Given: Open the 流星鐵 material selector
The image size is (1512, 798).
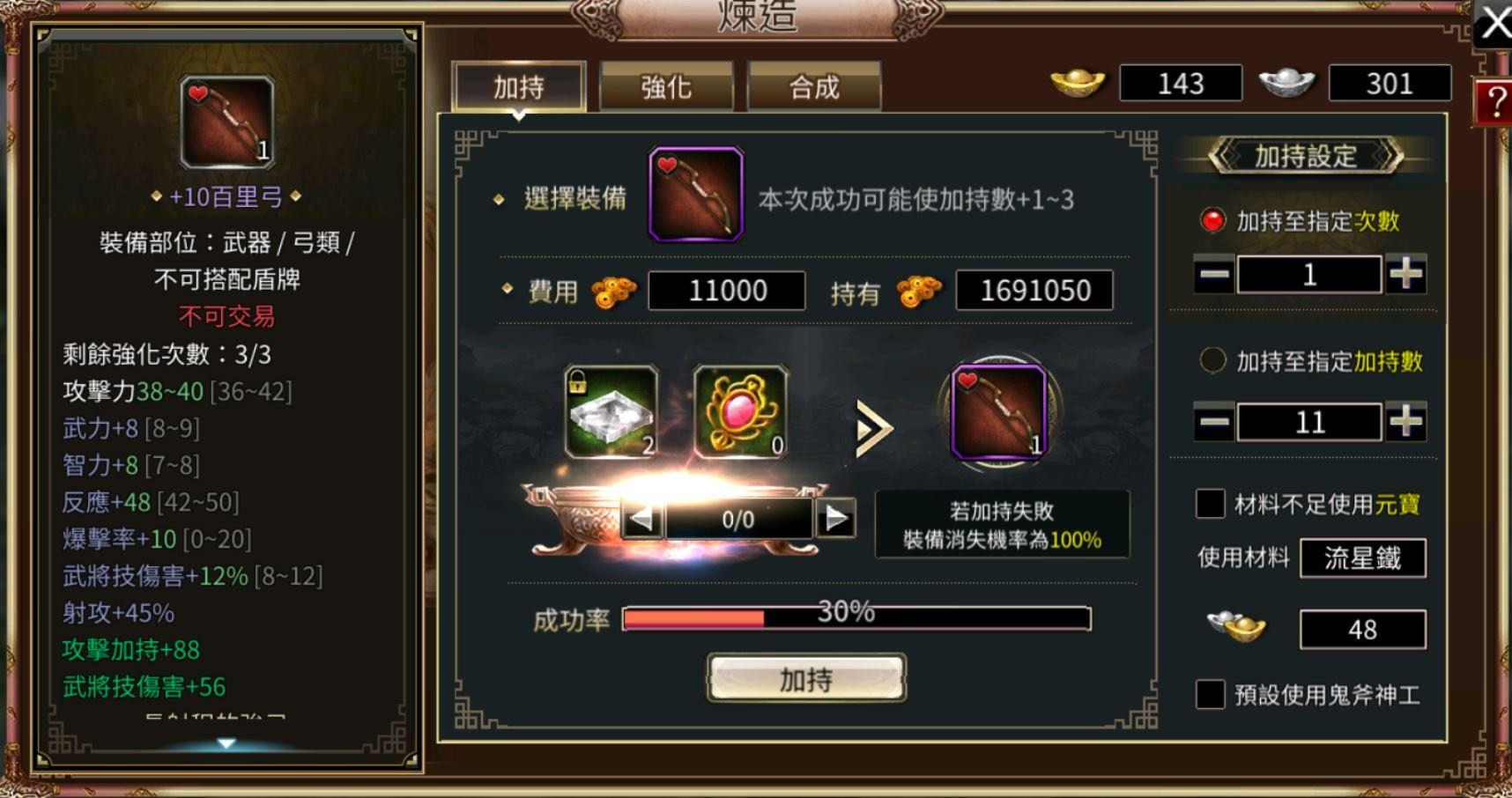Looking at the screenshot, I should (1362, 558).
